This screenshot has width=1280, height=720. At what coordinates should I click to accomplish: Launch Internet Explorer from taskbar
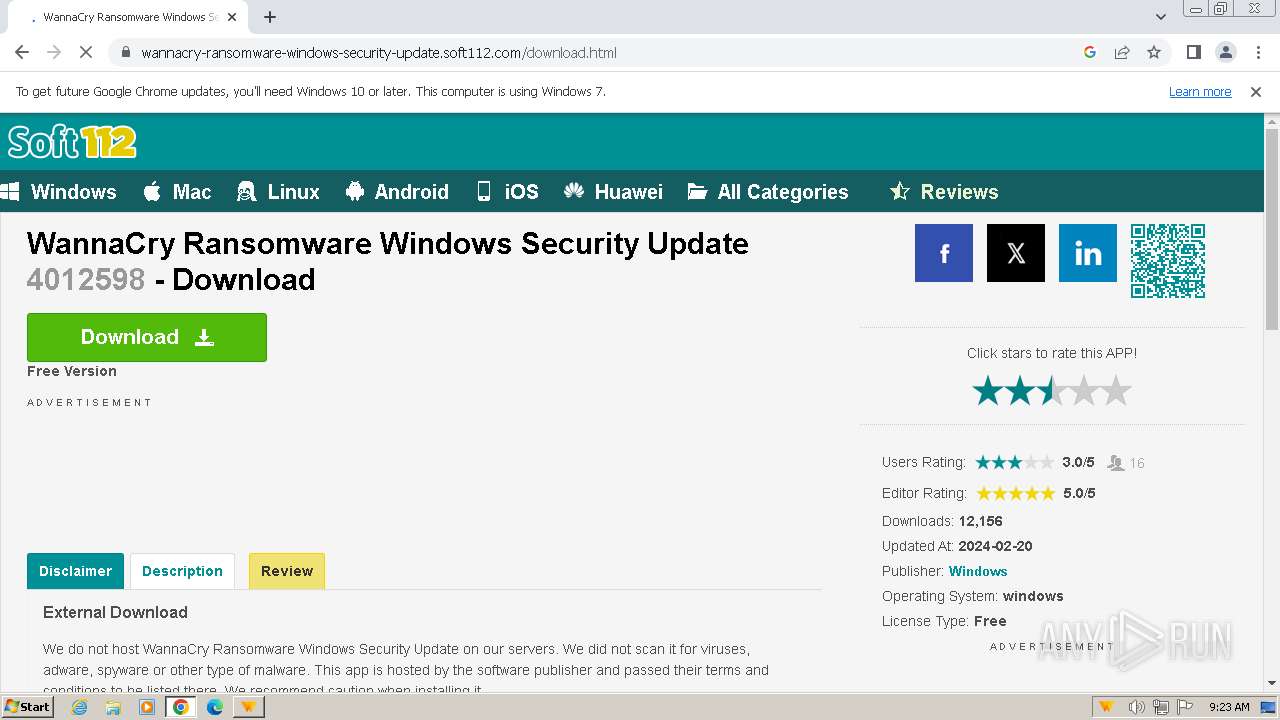(80, 707)
